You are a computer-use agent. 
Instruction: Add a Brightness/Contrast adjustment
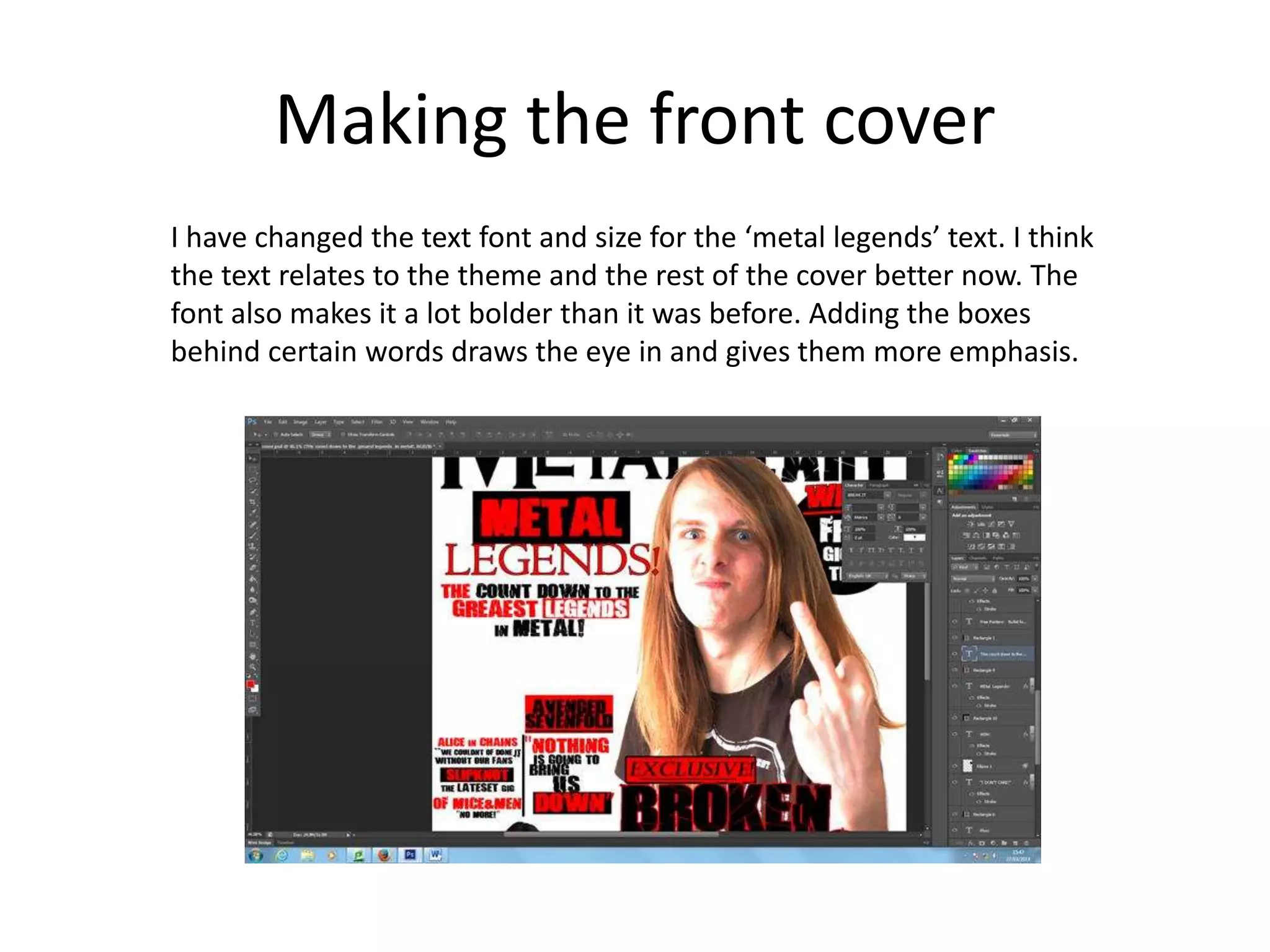970,524
